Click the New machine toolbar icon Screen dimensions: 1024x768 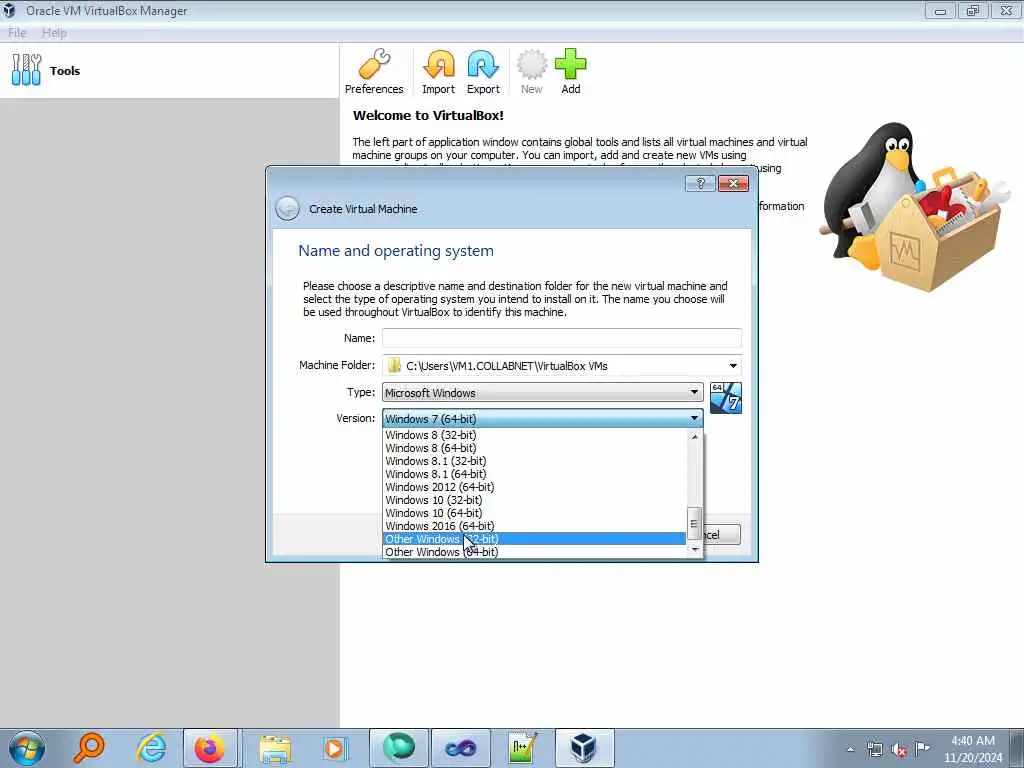point(532,72)
